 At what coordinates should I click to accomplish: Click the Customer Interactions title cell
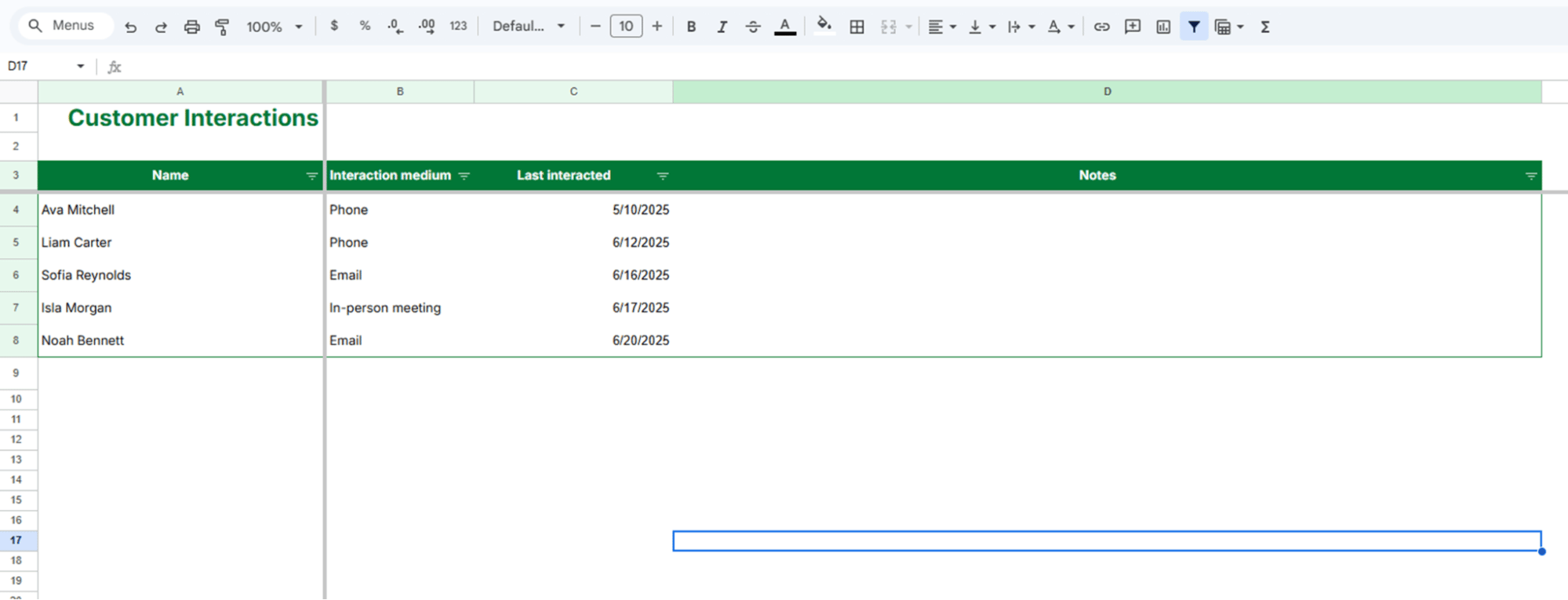click(180, 118)
